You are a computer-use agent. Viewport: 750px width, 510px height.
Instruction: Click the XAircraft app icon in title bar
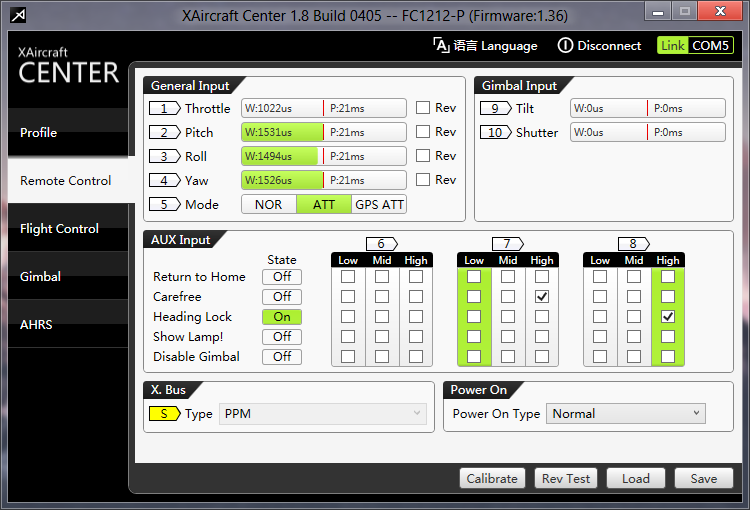[x=18, y=15]
